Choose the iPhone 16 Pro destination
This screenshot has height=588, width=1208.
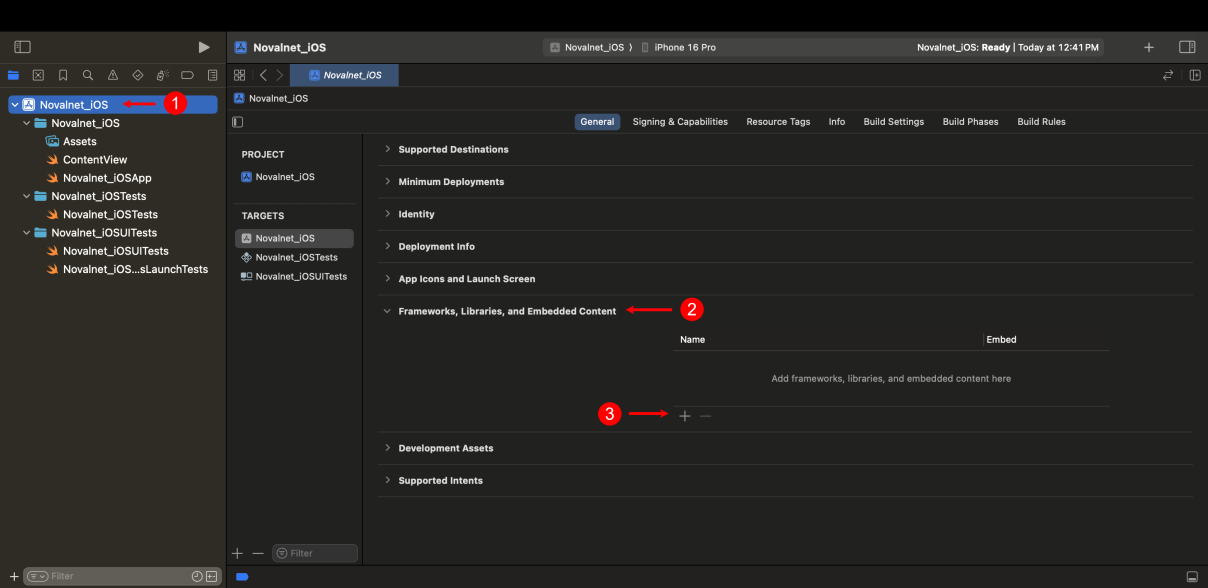click(684, 47)
